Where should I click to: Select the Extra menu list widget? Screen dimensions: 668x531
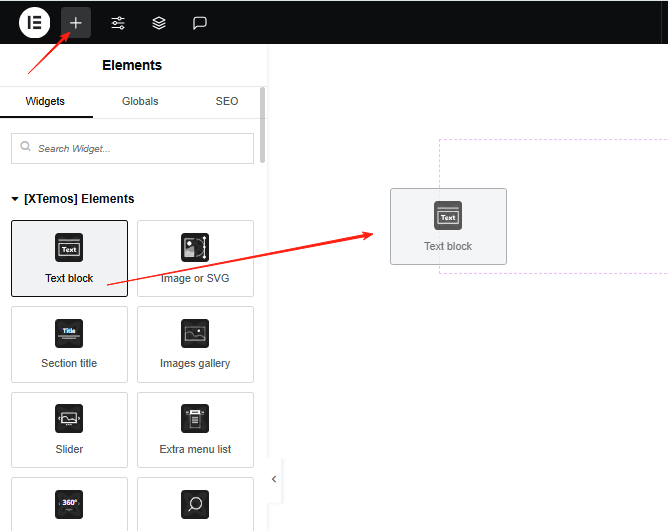[x=195, y=430]
